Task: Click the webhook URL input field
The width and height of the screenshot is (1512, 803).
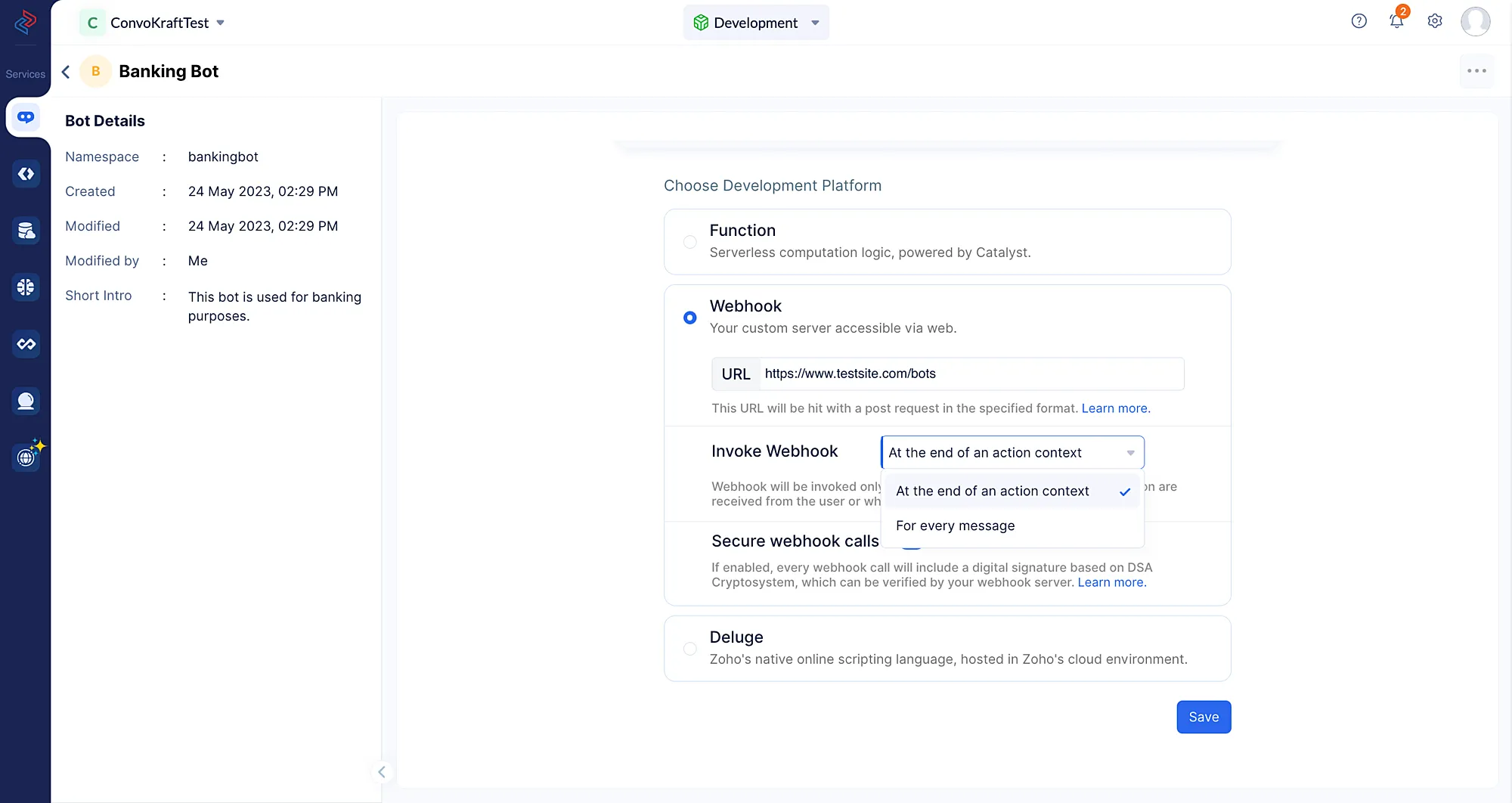Action: coord(971,374)
